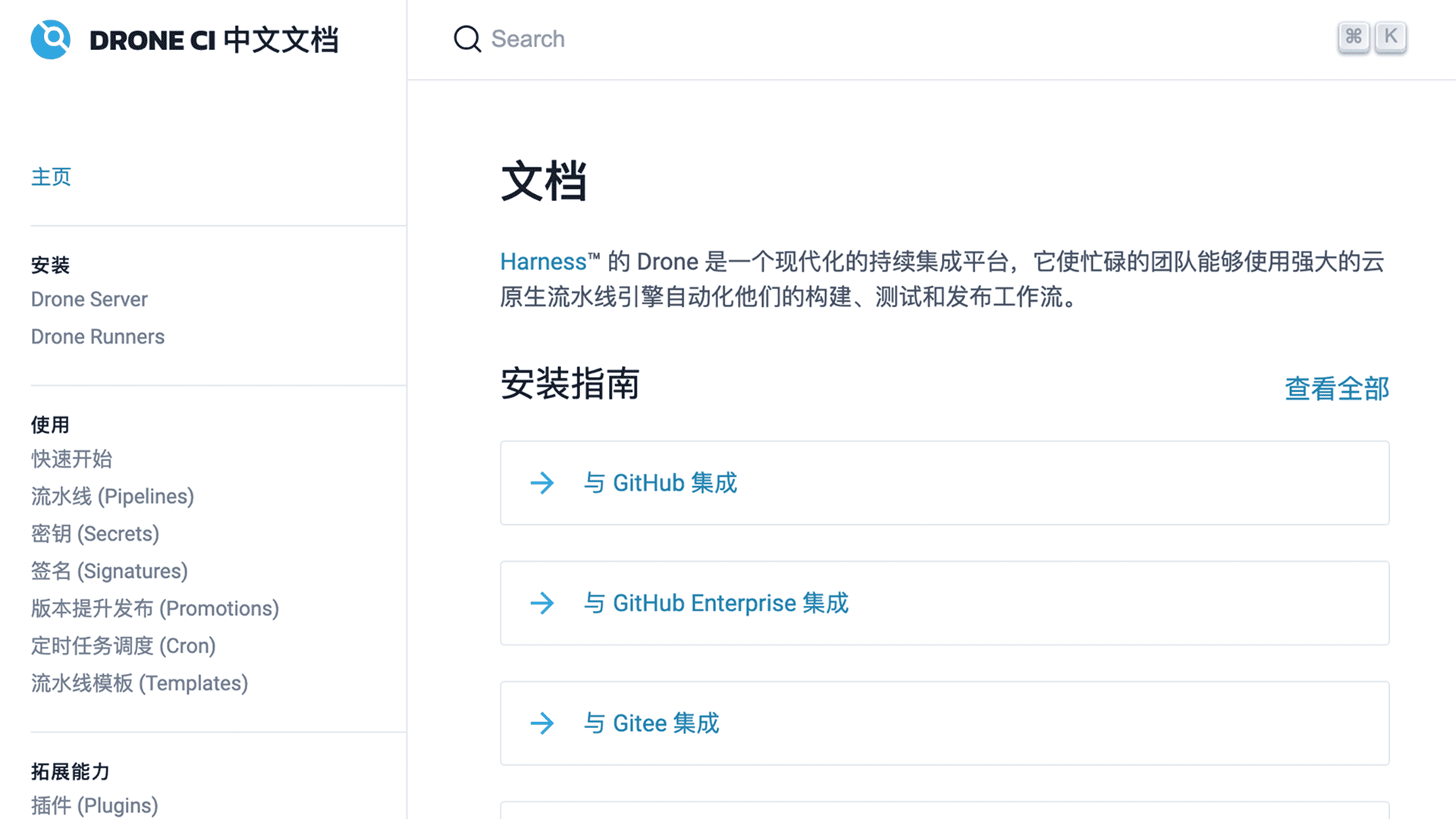Click the arrow icon beside 与 GitHub 集成

542,483
